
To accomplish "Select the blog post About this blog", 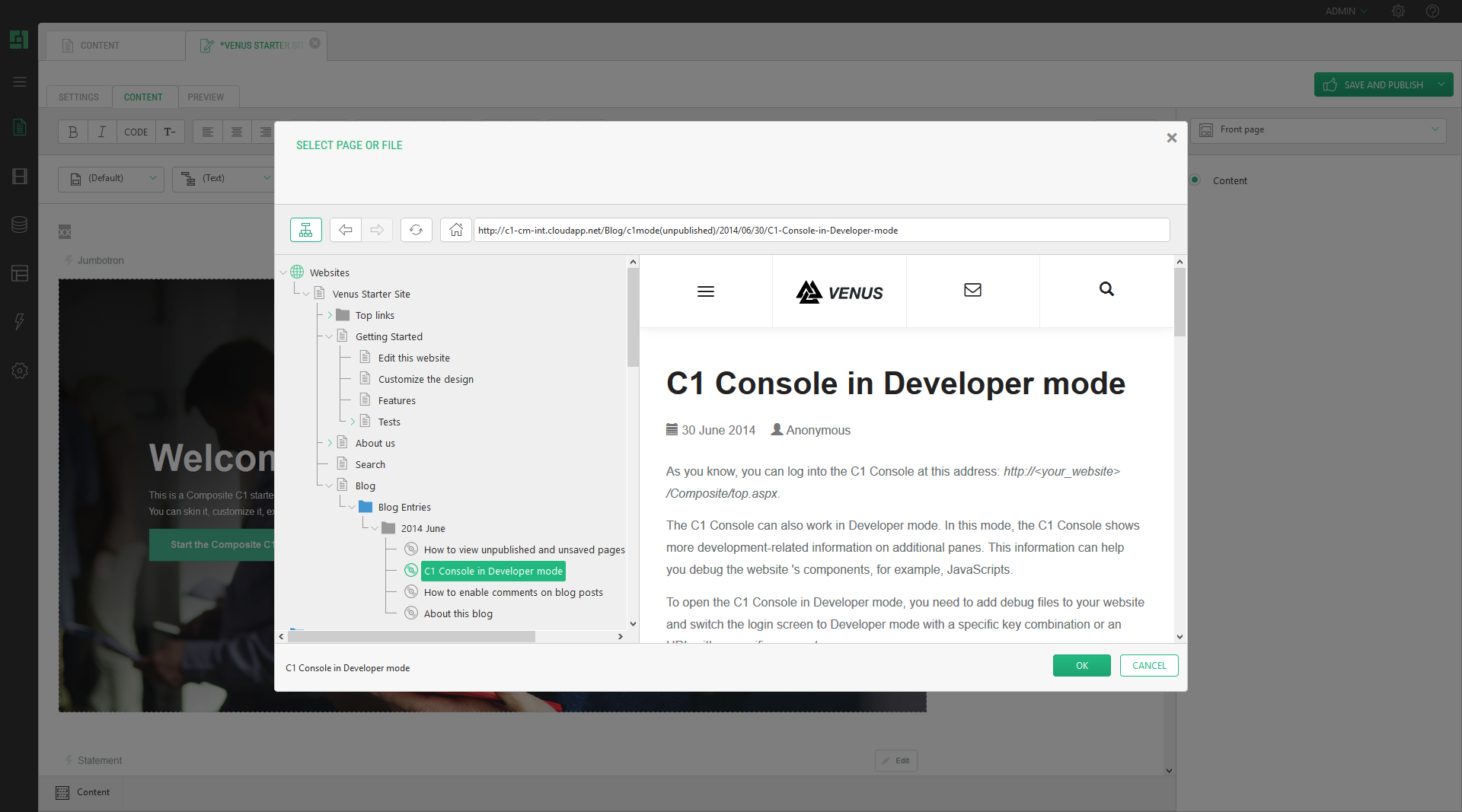I will coord(458,613).
